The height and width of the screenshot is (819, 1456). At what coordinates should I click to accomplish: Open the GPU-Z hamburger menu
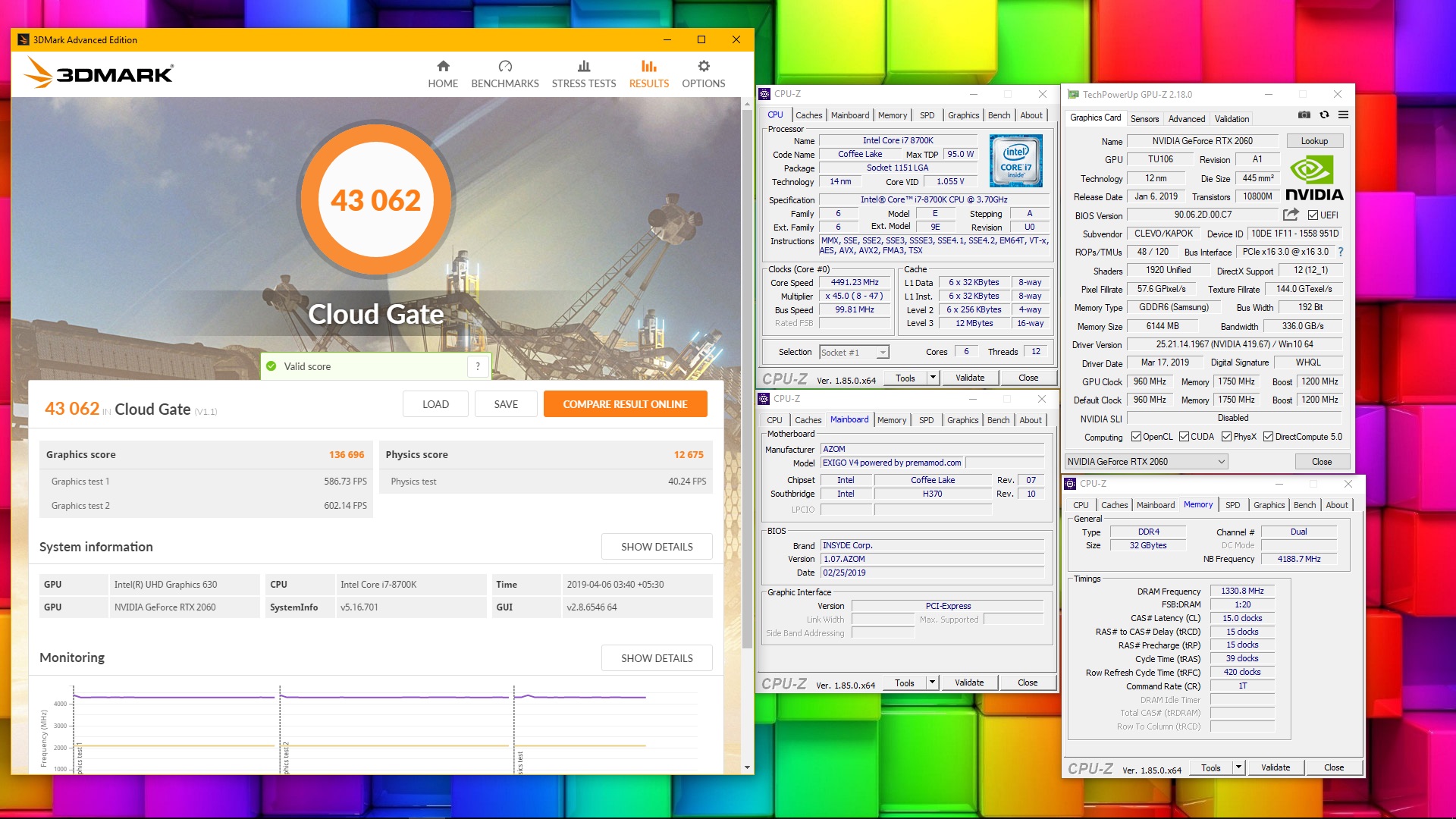(x=1343, y=115)
